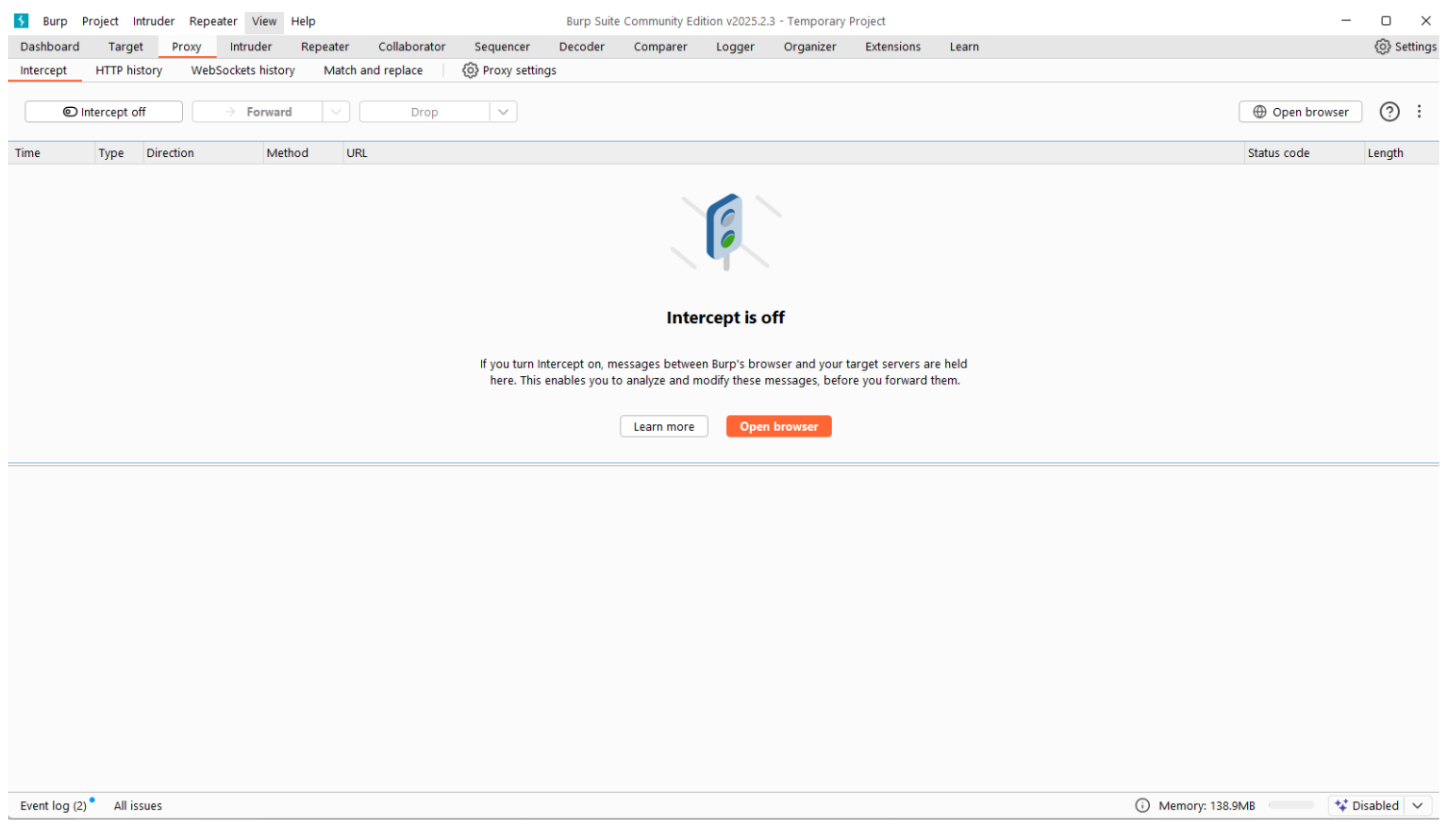Switch to the Dashboard tab
1448x834 pixels.
(x=50, y=46)
